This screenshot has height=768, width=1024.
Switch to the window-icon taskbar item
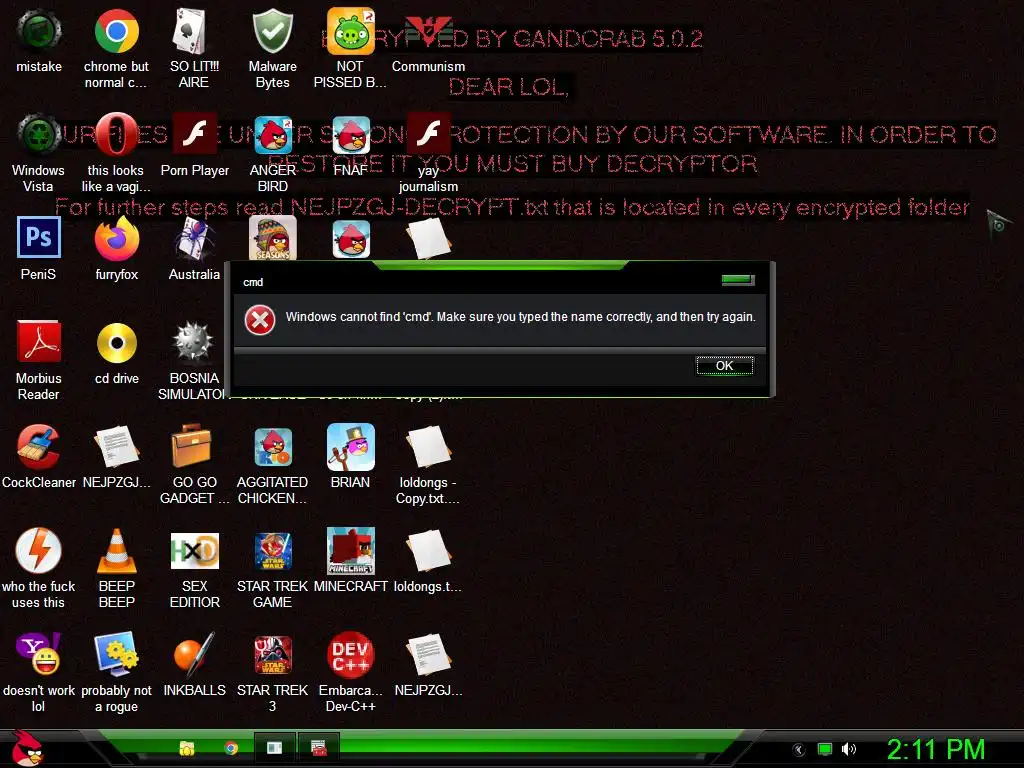click(x=274, y=748)
